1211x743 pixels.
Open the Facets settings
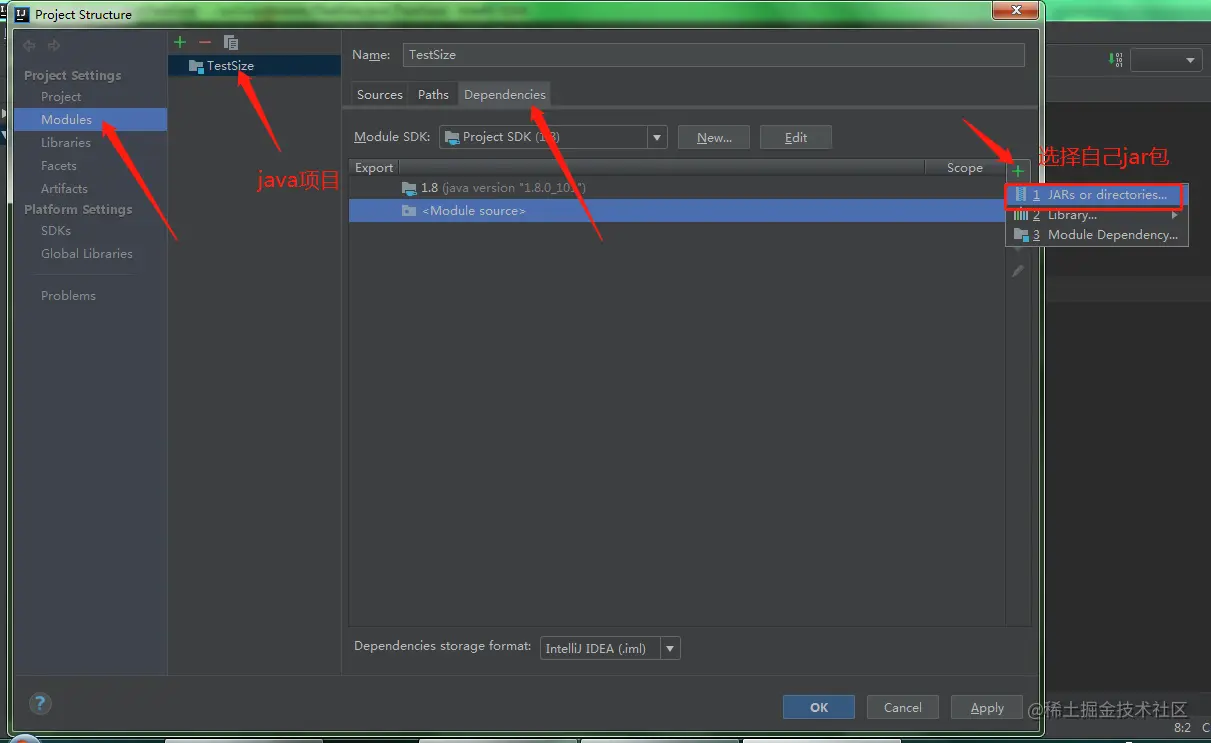tap(59, 166)
